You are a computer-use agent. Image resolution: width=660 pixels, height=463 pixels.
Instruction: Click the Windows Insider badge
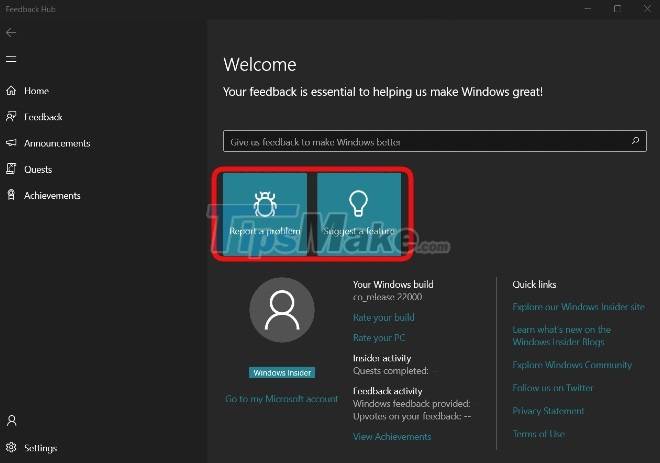[x=282, y=373]
